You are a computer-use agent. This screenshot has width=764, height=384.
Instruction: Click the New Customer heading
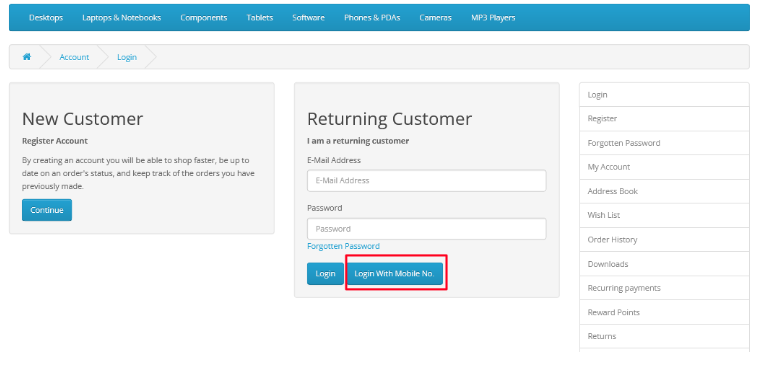coord(82,118)
